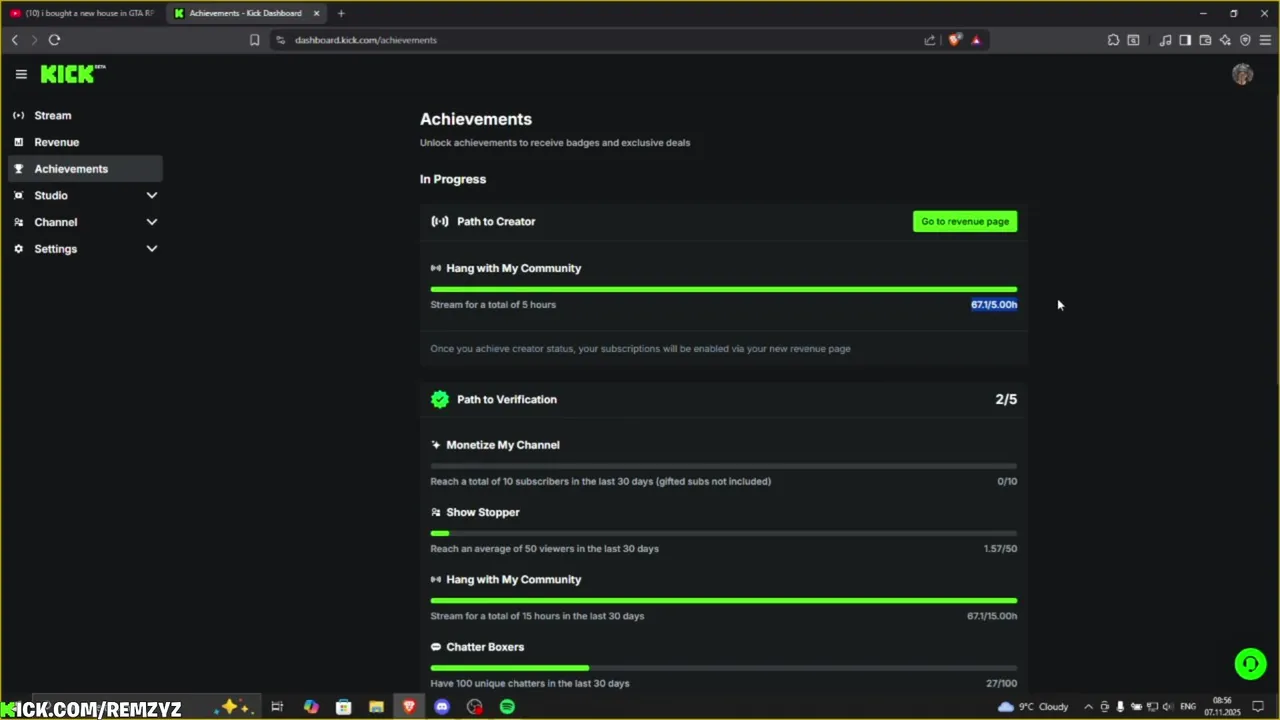Open Brave Shields lion icon
The width and height of the screenshot is (1280, 720).
pos(954,40)
